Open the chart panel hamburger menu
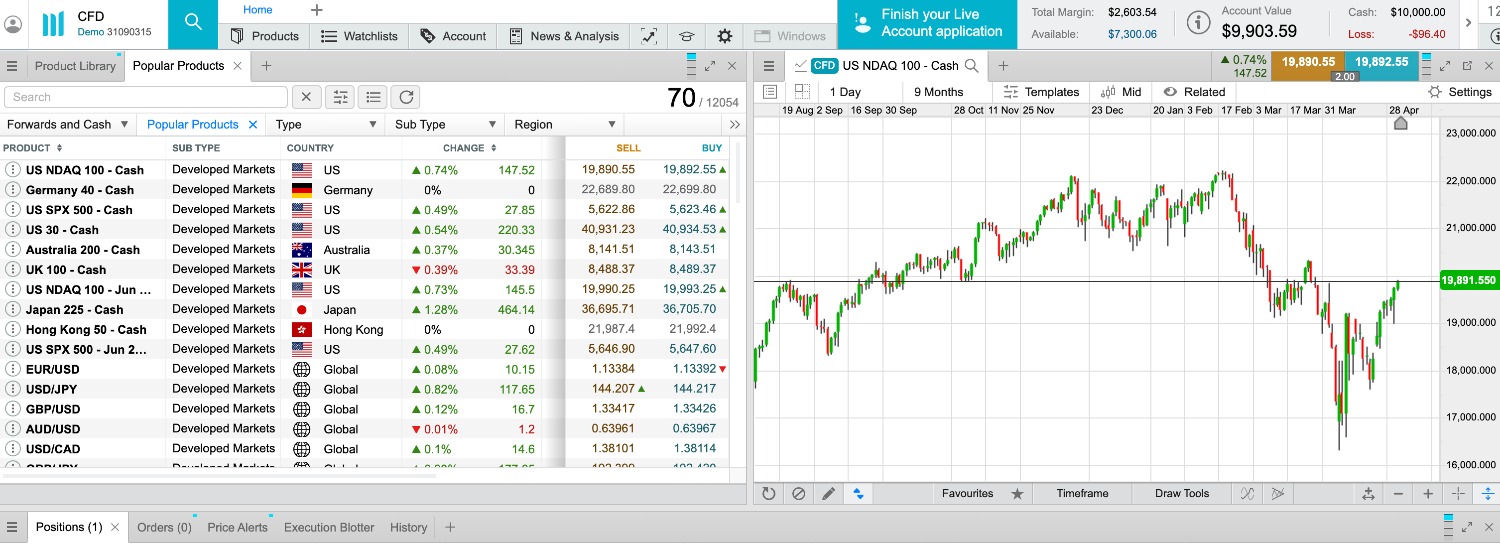This screenshot has width=1500, height=544. tap(769, 66)
